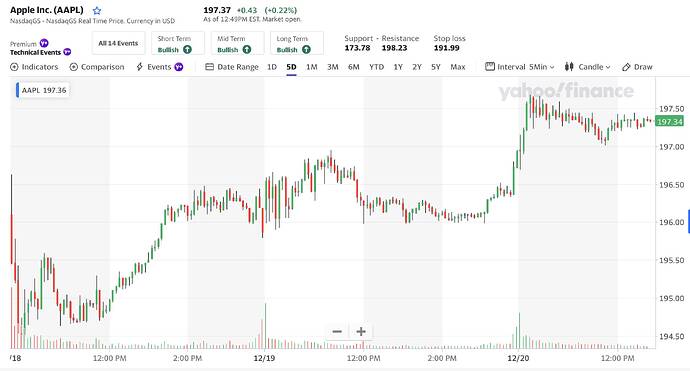This screenshot has height=371, width=690.
Task: Click the Premium badge icon
Action: 44,43
